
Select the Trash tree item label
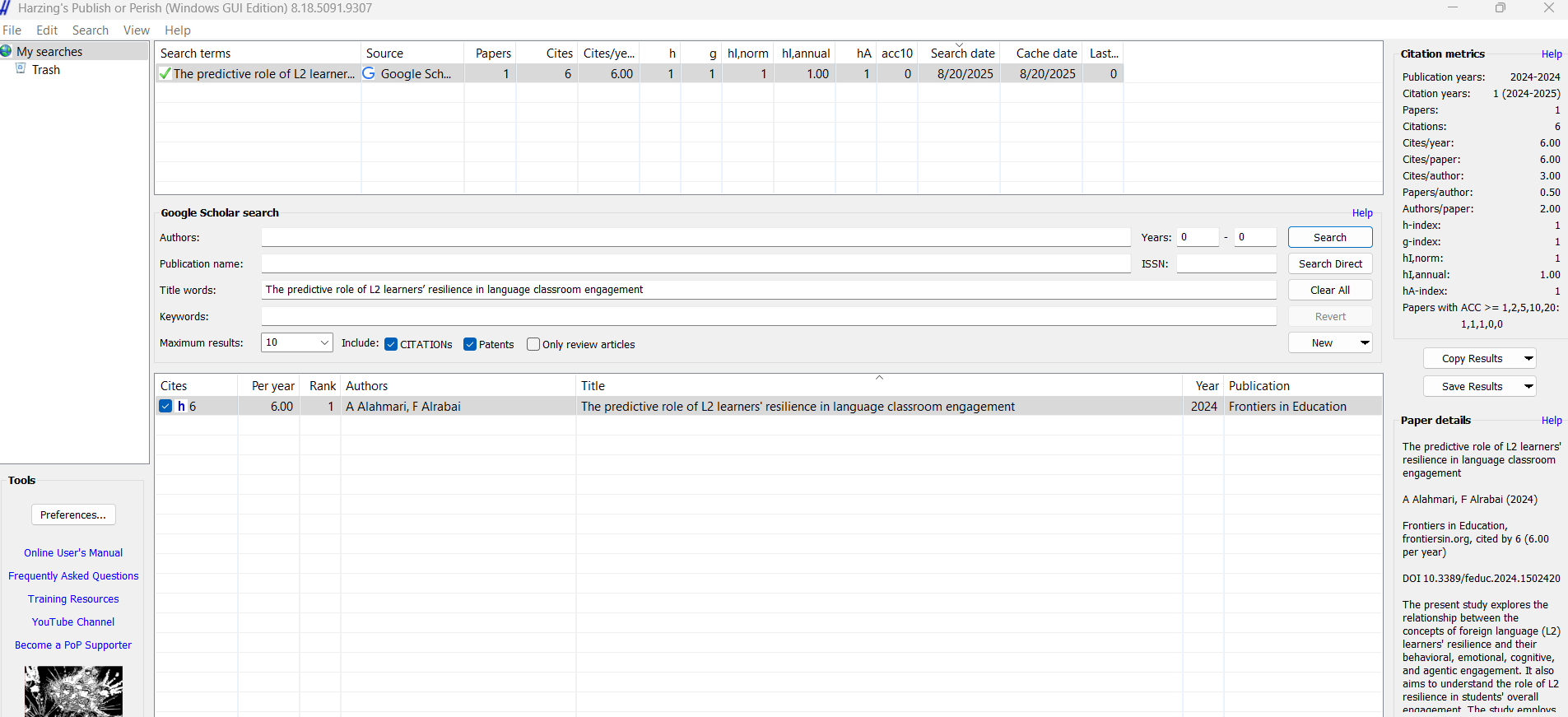46,69
